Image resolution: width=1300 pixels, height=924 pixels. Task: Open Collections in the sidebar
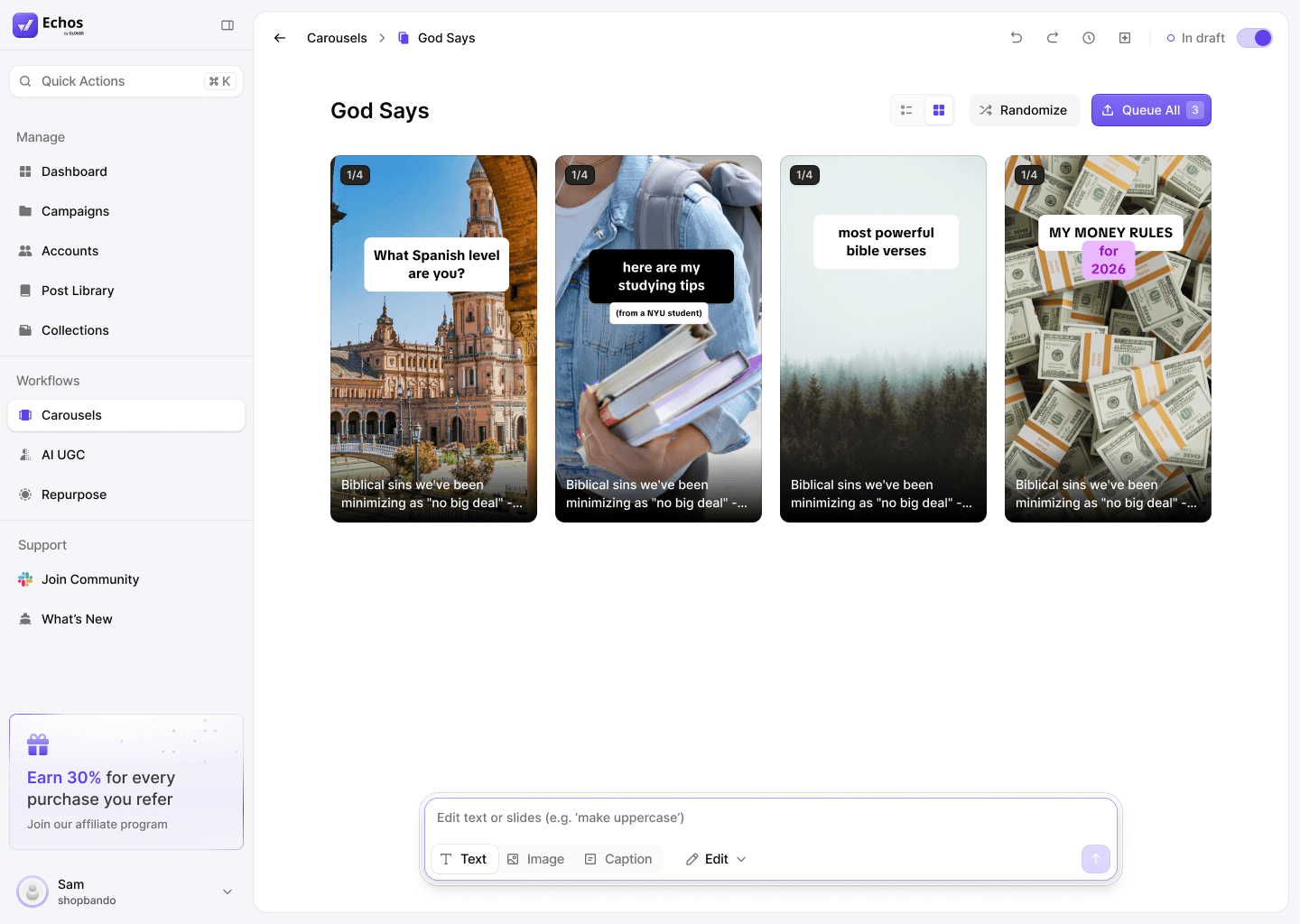126,330
